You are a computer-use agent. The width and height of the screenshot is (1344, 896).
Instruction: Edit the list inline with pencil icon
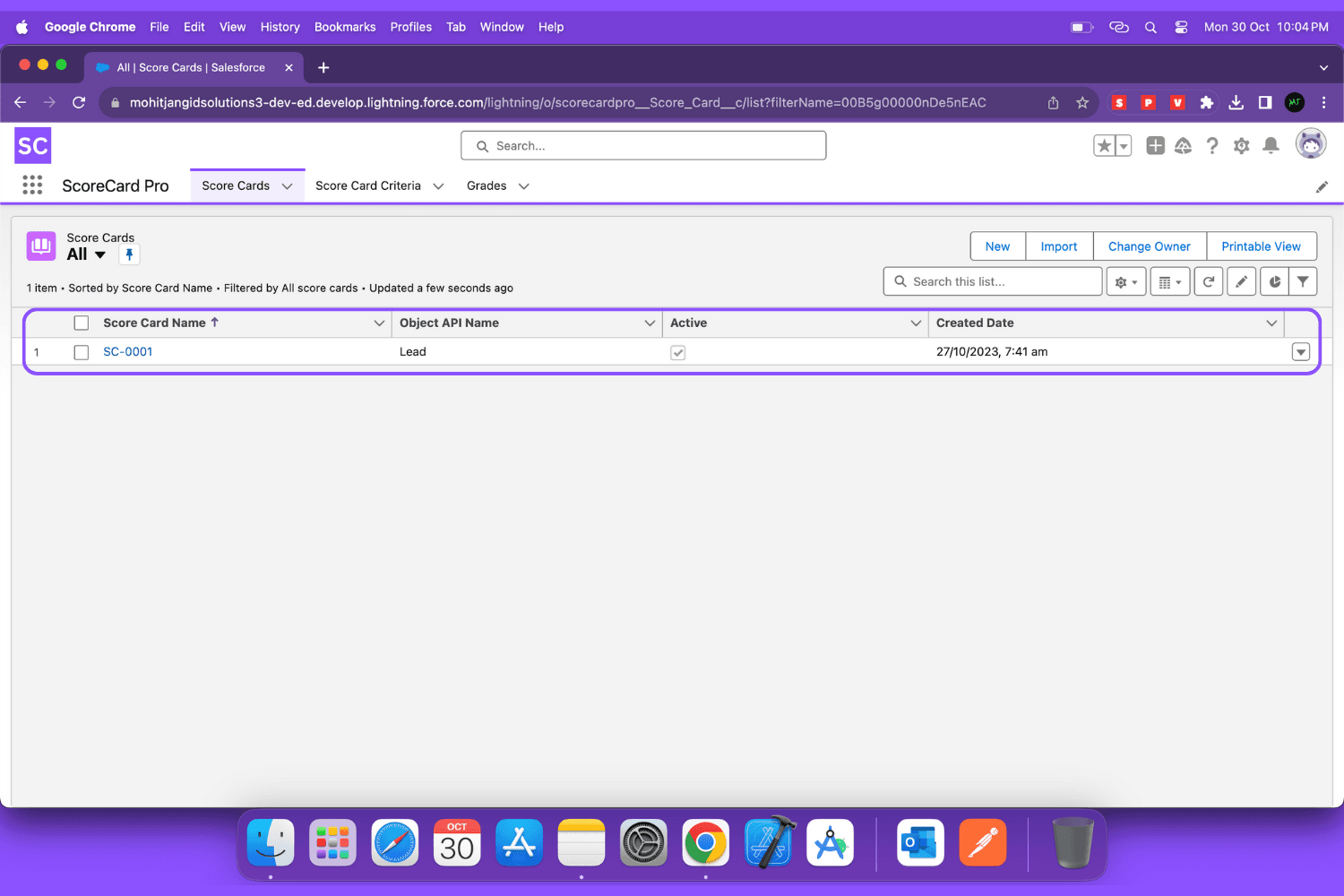point(1241,281)
